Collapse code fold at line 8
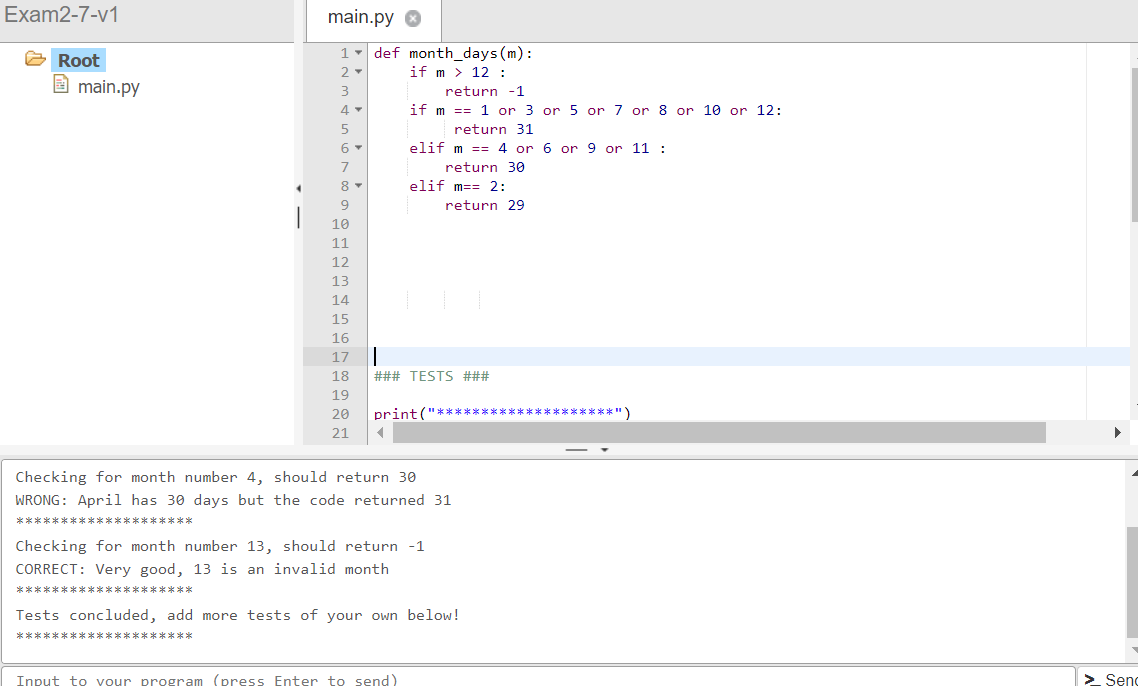This screenshot has height=686, width=1138. 358,186
